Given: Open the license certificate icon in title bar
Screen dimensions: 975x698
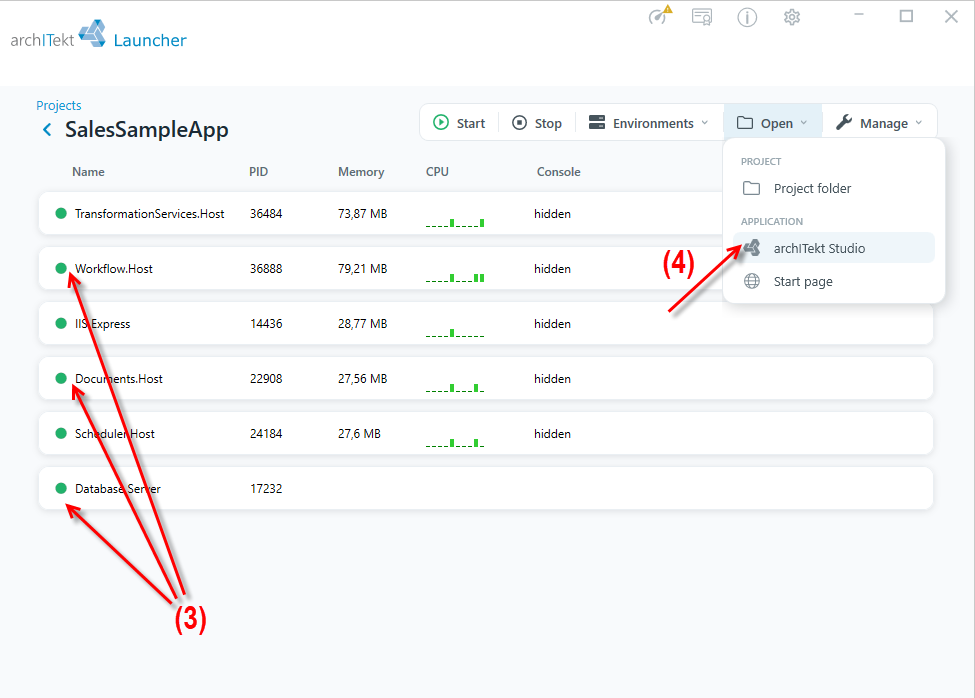Looking at the screenshot, I should coord(702,17).
